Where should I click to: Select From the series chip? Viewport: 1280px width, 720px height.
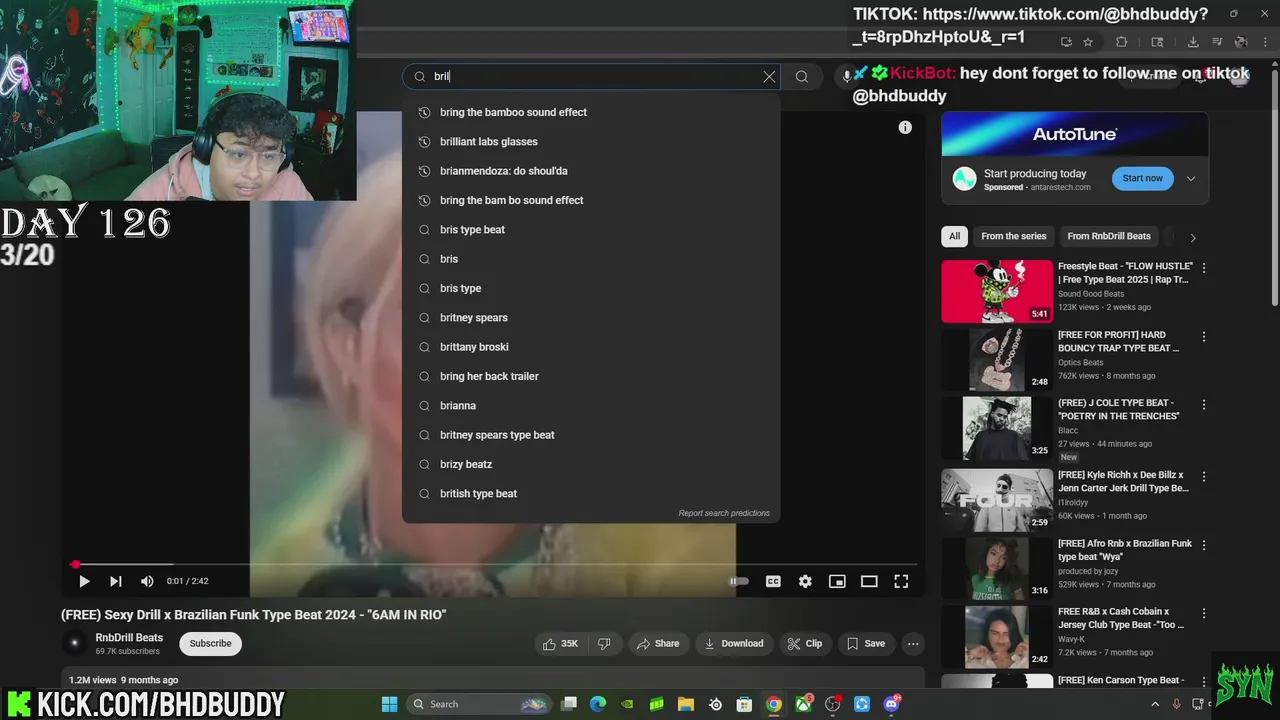point(1014,237)
